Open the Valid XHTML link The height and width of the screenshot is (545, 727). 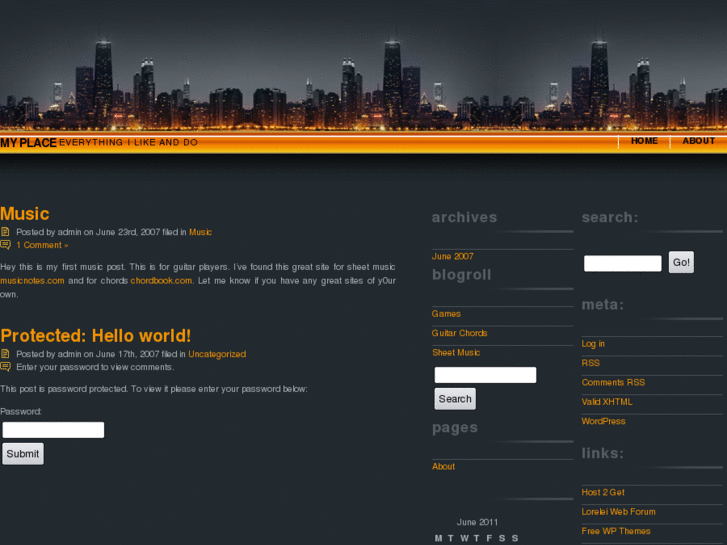coord(606,402)
